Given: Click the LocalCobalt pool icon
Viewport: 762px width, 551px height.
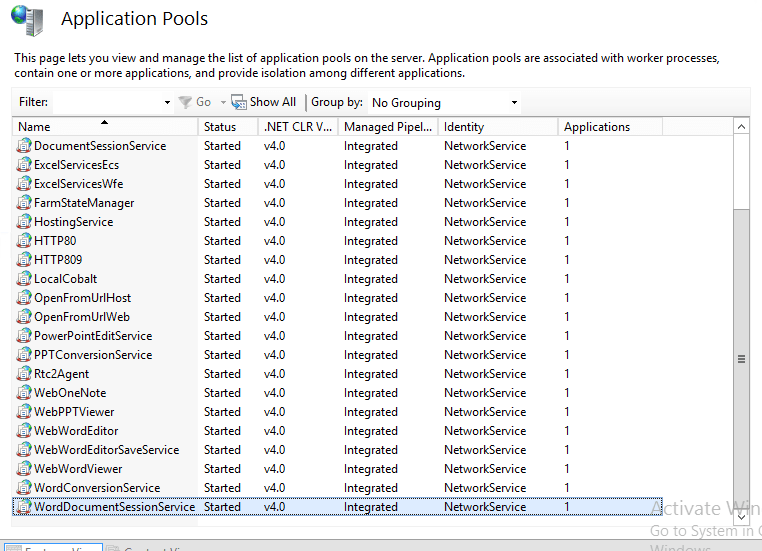Looking at the screenshot, I should 24,278.
